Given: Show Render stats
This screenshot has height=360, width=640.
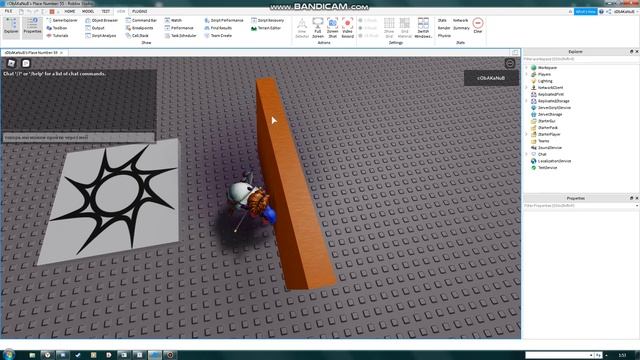Looking at the screenshot, I should pos(444,28).
